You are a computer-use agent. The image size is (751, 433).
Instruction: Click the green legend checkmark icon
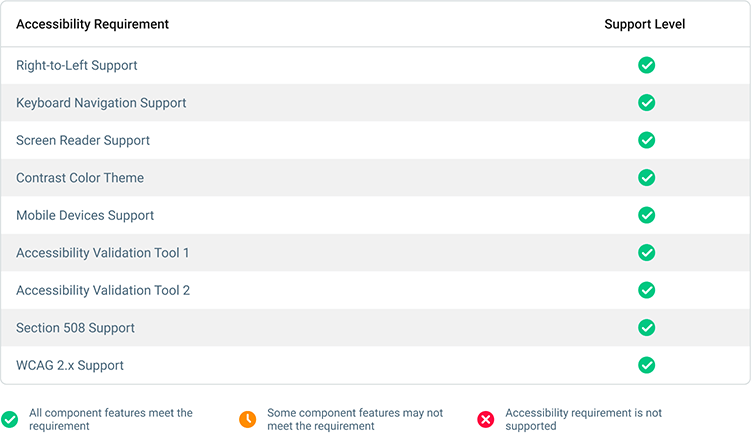click(x=10, y=419)
